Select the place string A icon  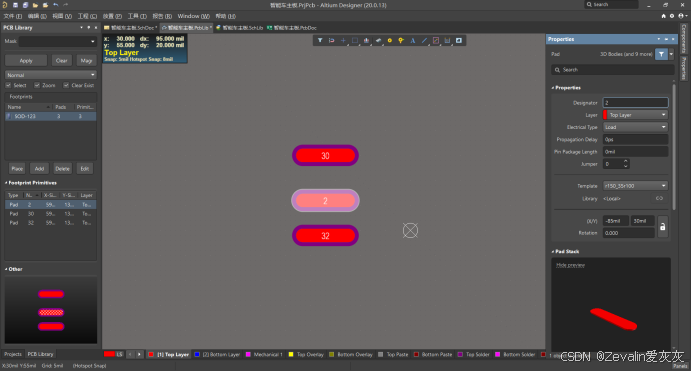[x=413, y=40]
